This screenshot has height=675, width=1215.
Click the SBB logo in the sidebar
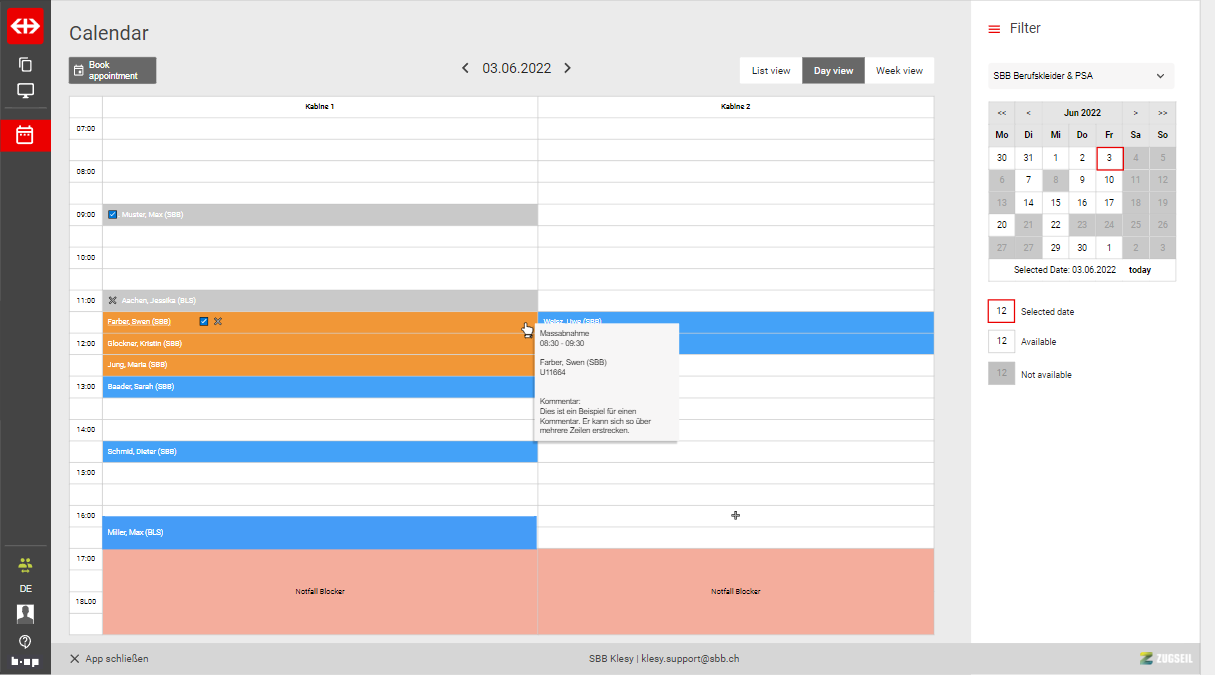pyautogui.click(x=25, y=27)
